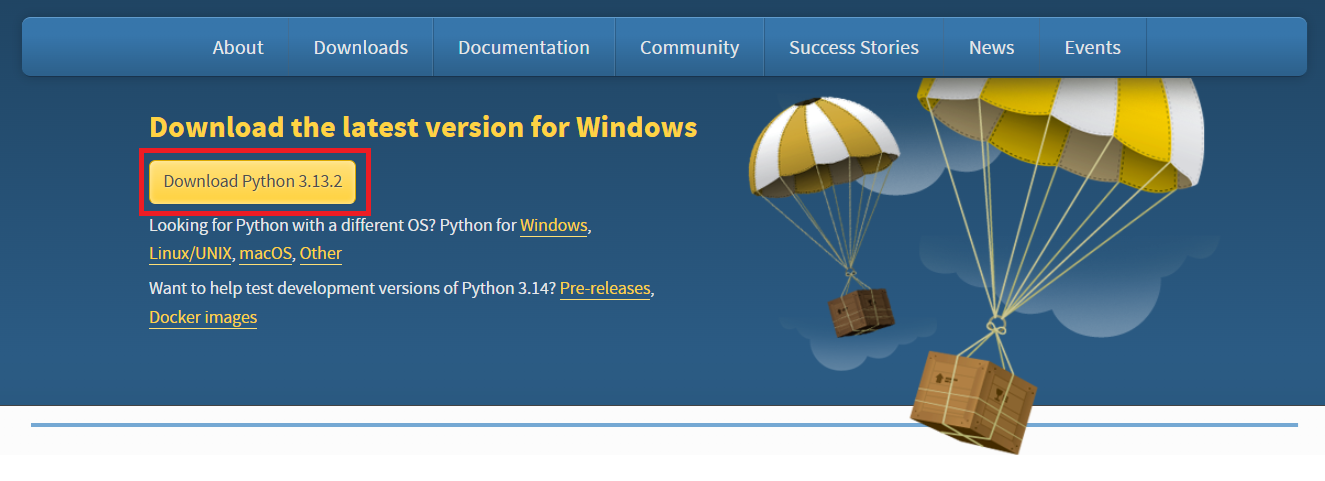Follow the Linux/UNIX link
Screen dimensions: 1325x481
point(191,254)
